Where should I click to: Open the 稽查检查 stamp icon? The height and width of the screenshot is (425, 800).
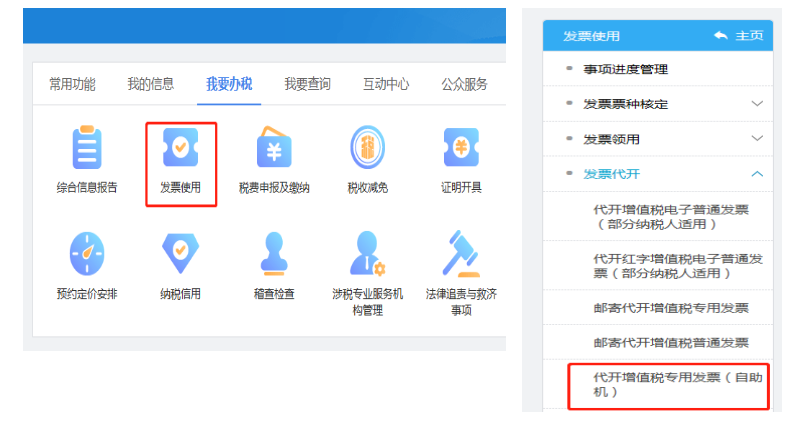274,254
